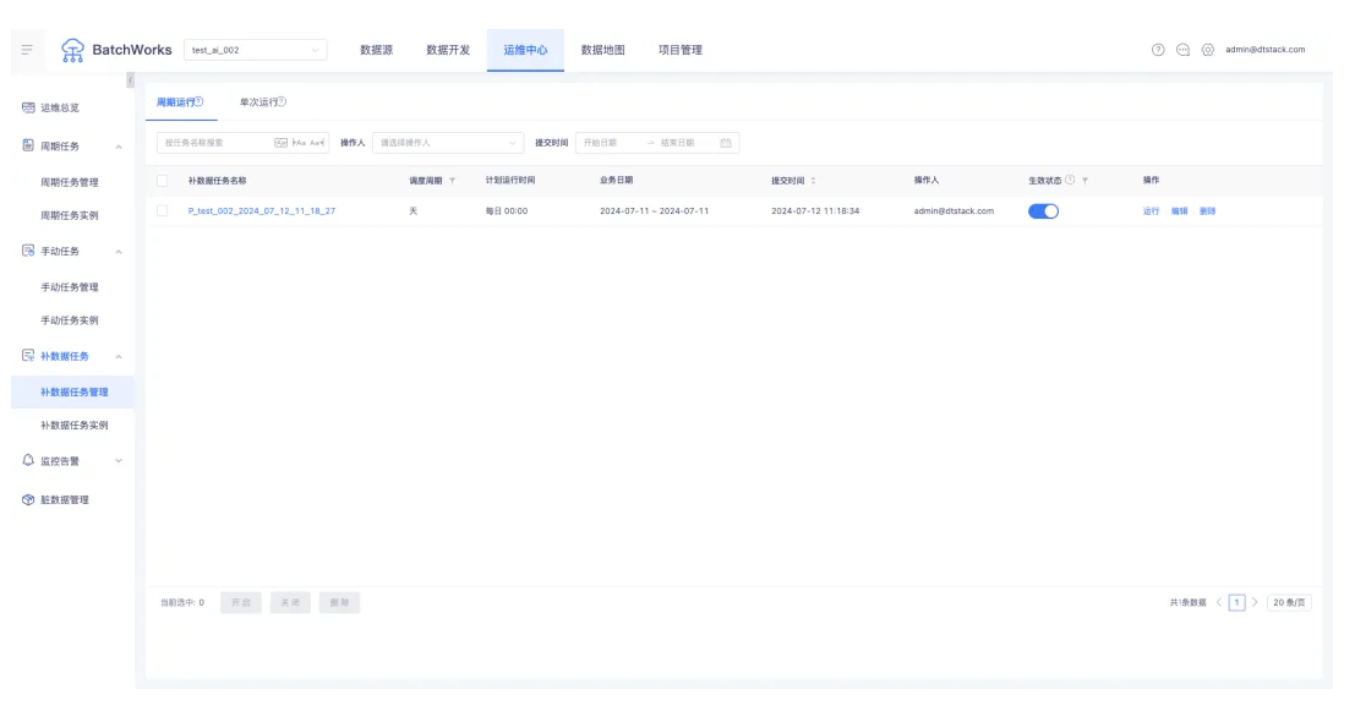This screenshot has height=720, width=1356.
Task: Toggle whole-word match icon in search box
Action: point(281,143)
